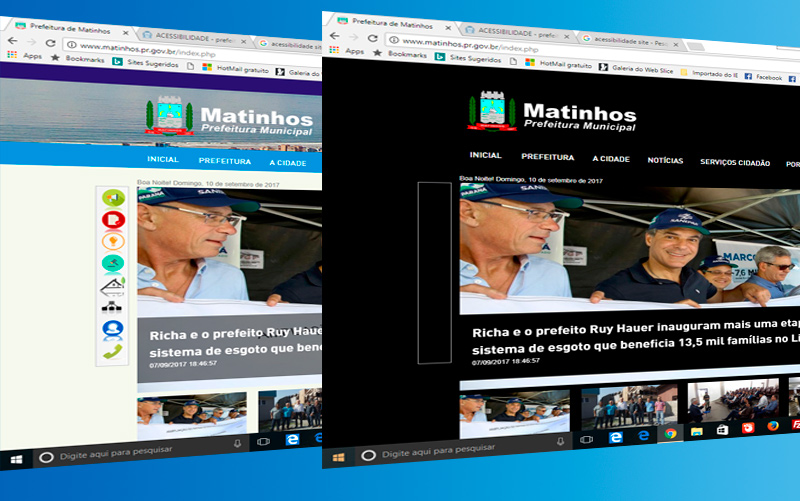Viewport: 800px width, 501px height.
Task: Open File Explorer from the right taskbar
Action: 696,432
